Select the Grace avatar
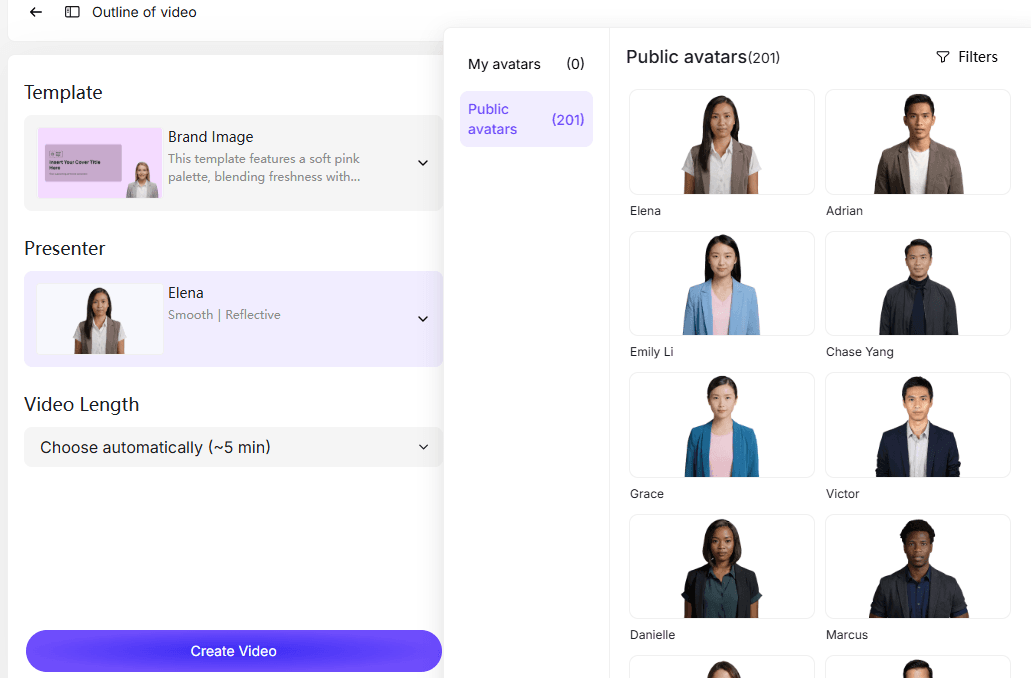Image resolution: width=1031 pixels, height=678 pixels. 721,425
